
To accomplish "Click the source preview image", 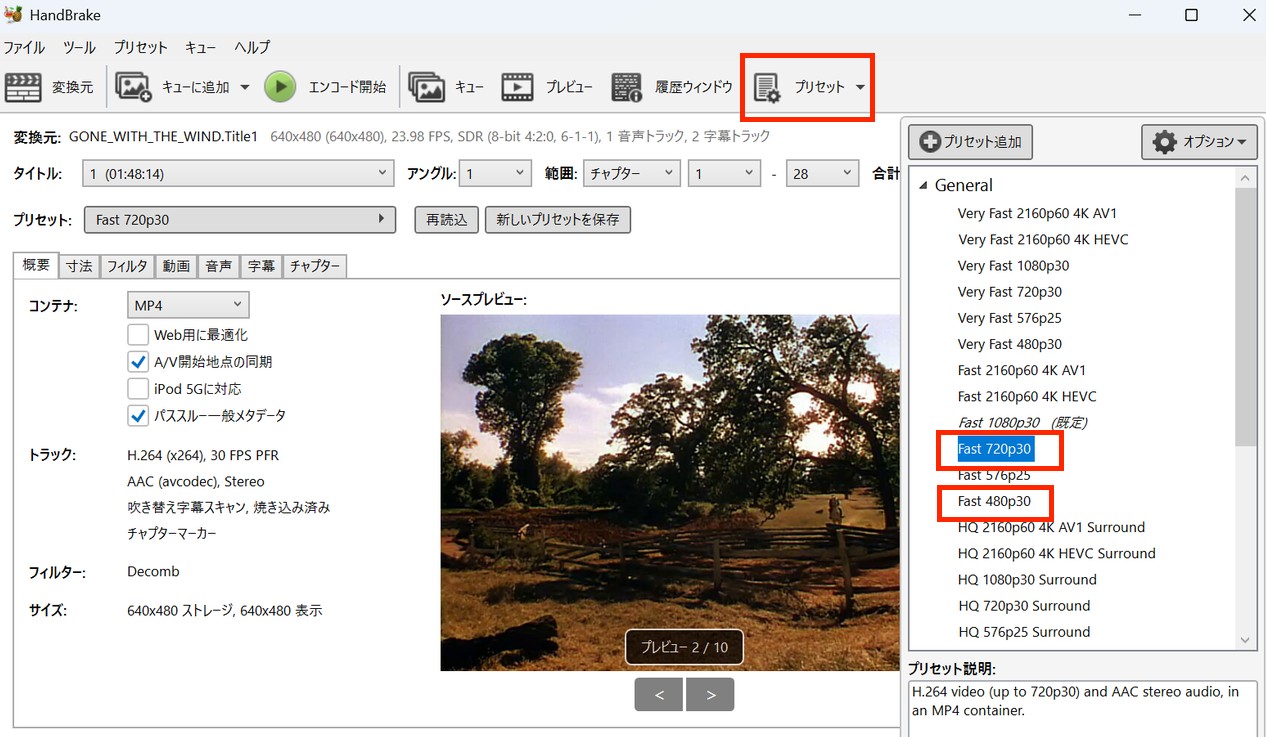I will pyautogui.click(x=670, y=492).
